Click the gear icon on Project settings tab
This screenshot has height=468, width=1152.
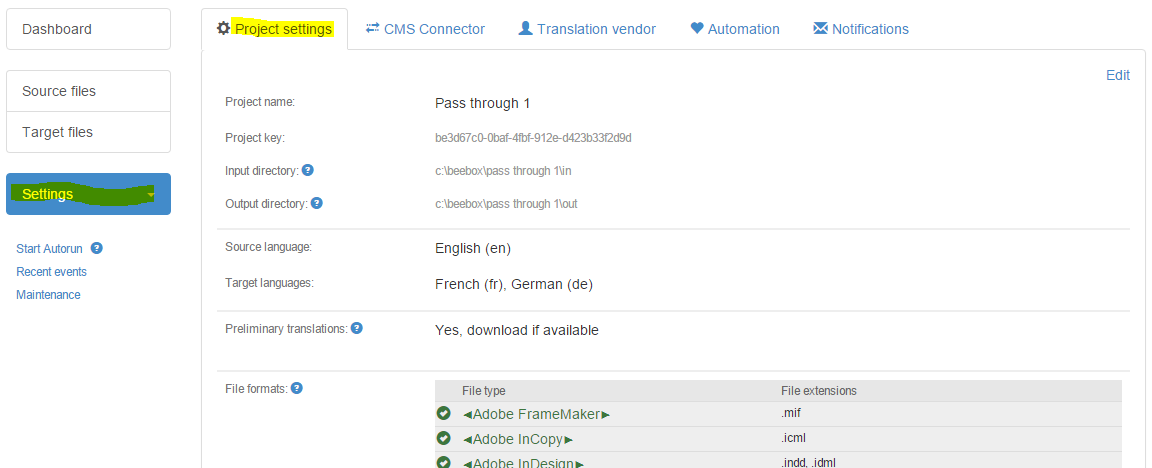click(x=224, y=29)
